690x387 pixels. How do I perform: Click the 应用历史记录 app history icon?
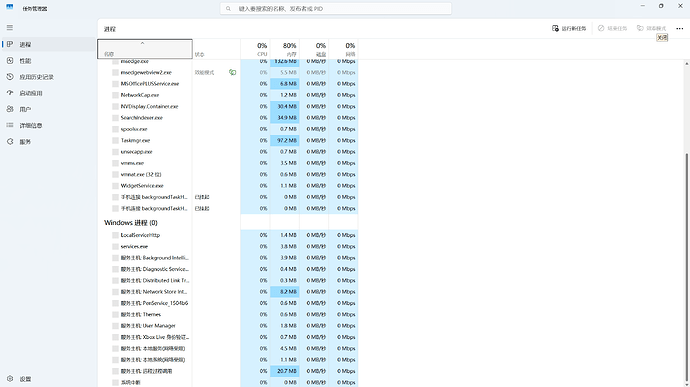tap(10, 77)
